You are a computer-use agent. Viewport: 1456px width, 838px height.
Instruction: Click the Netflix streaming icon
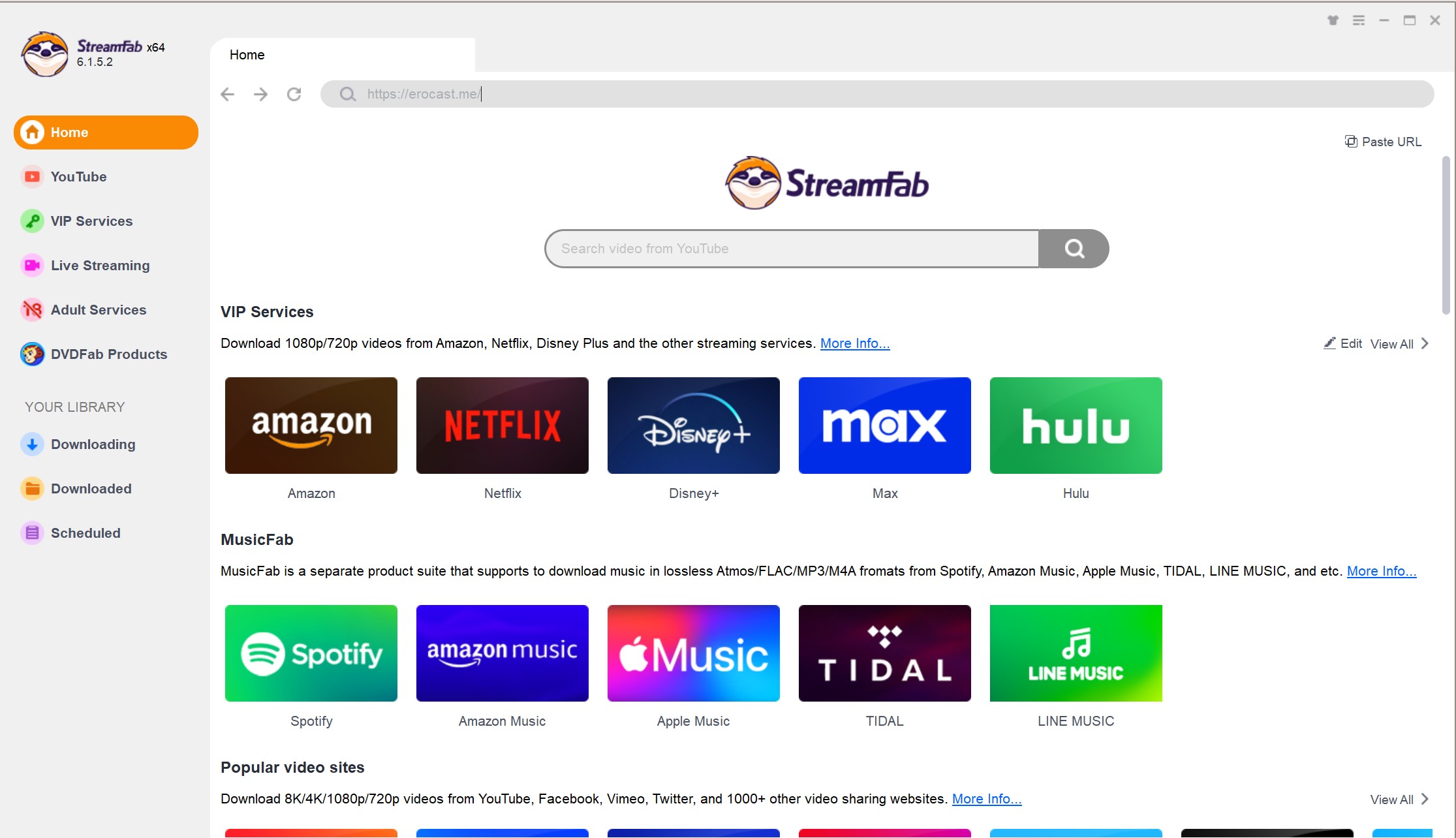click(x=502, y=425)
